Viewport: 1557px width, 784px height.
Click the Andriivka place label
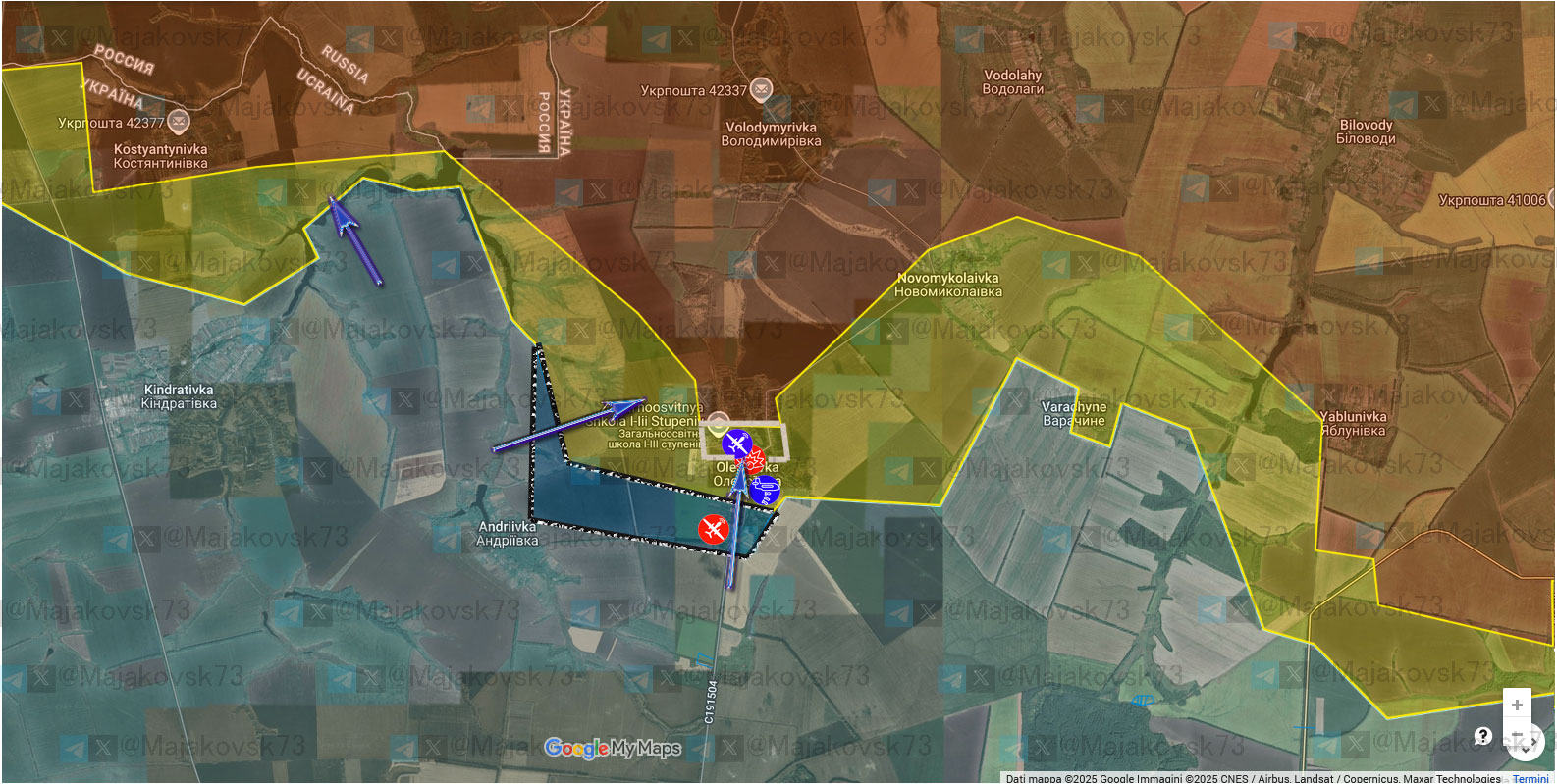(x=507, y=533)
